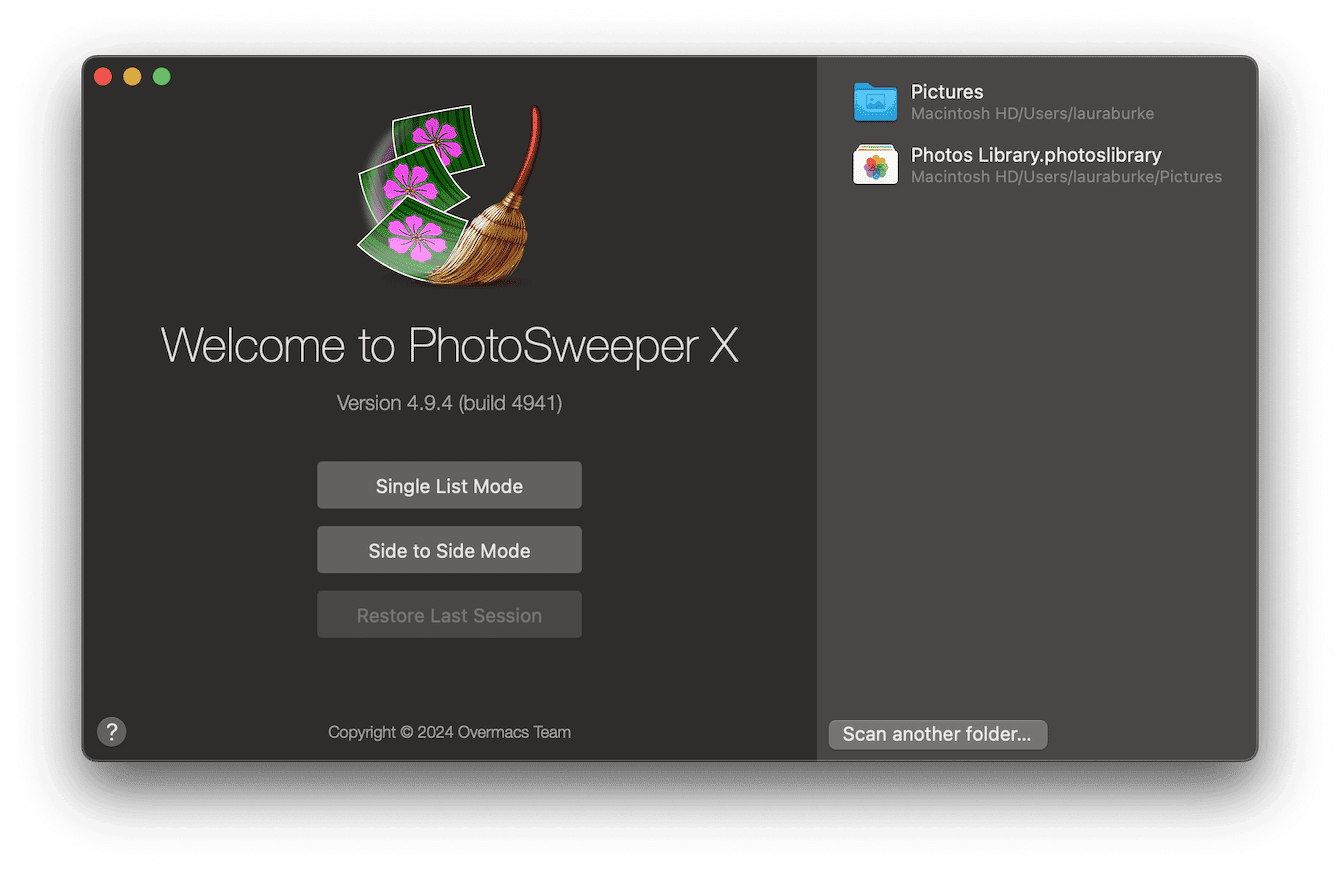
Task: Click the photoslibrary package icon in the sidebar
Action: click(875, 165)
